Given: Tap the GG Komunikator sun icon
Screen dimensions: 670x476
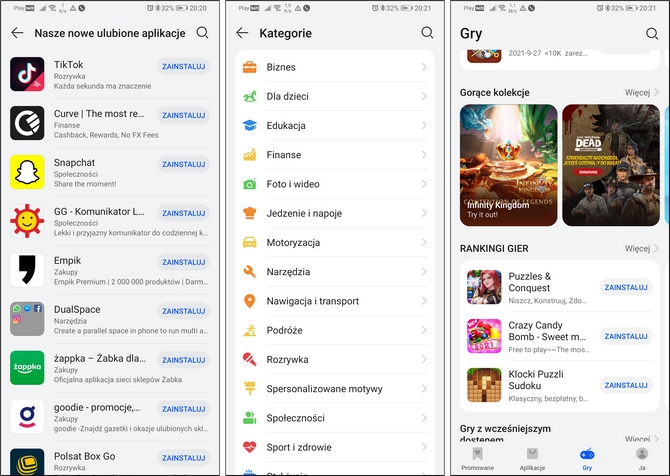Looking at the screenshot, I should (27, 221).
